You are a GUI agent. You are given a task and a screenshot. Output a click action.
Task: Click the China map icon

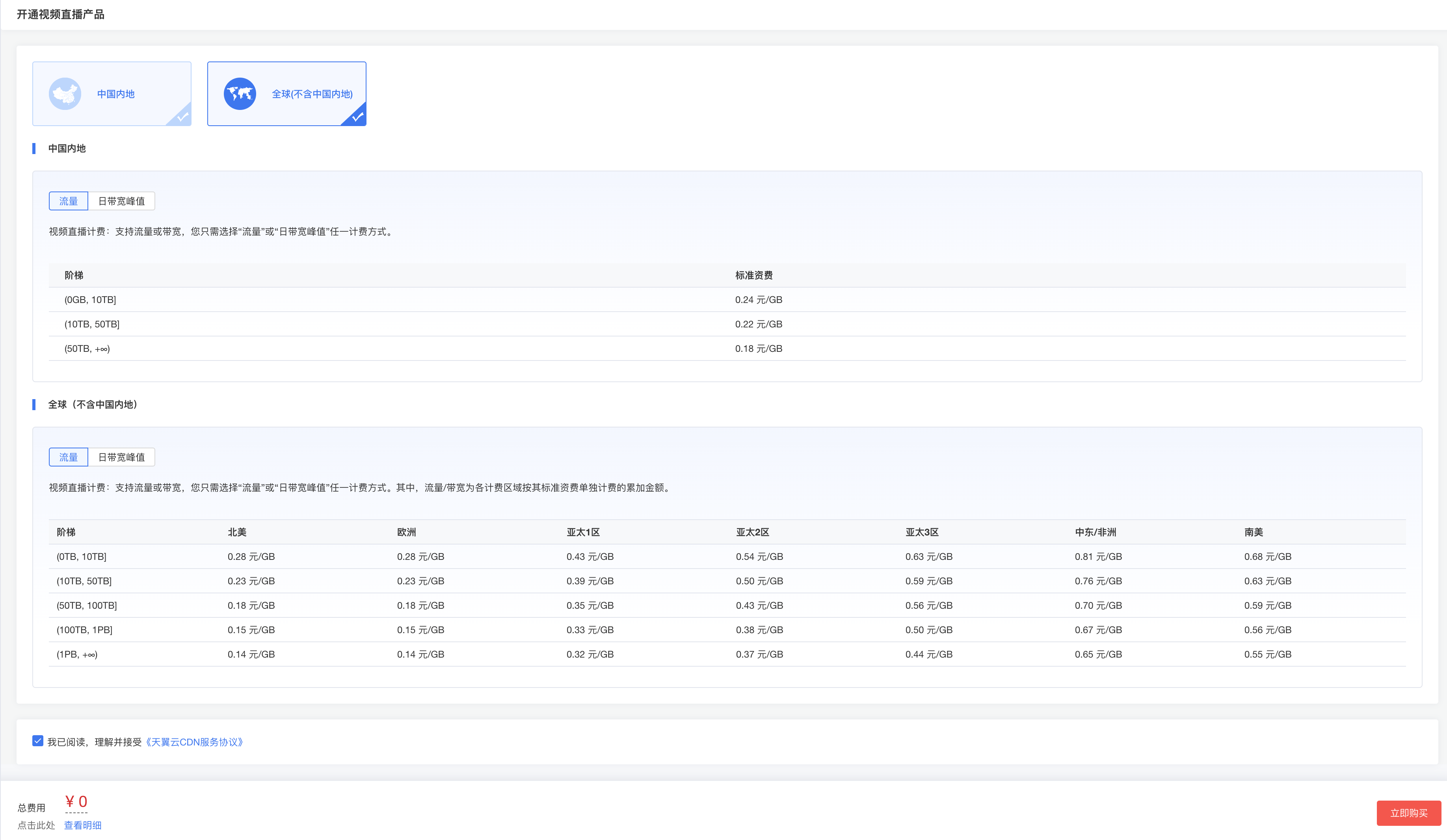pyautogui.click(x=65, y=94)
